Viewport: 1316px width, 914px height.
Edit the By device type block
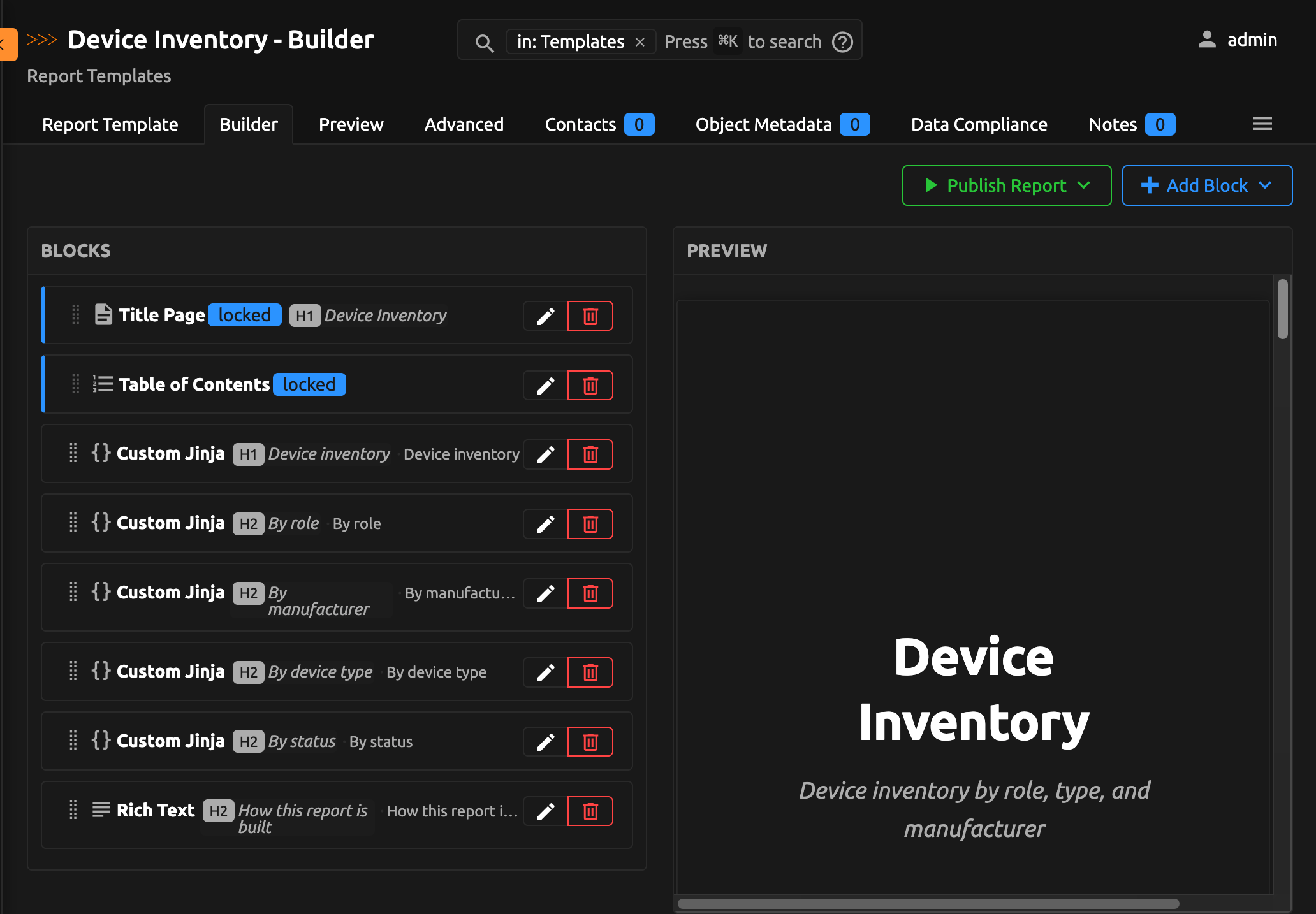click(545, 672)
